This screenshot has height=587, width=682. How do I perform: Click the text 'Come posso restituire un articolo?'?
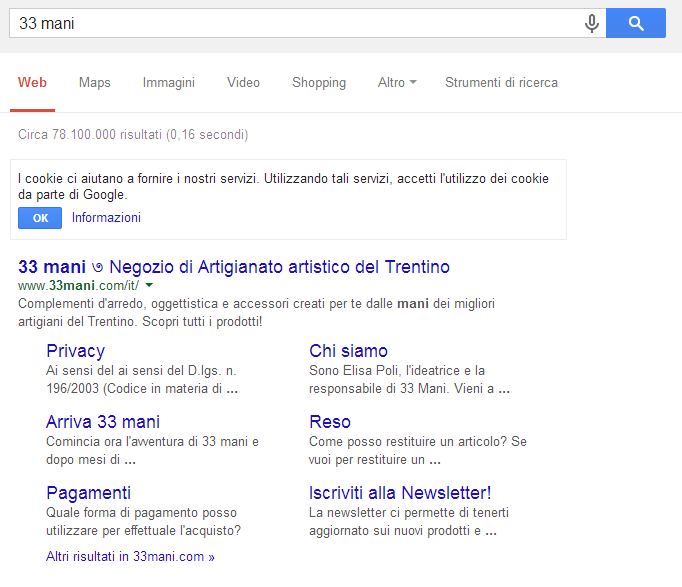(x=408, y=441)
